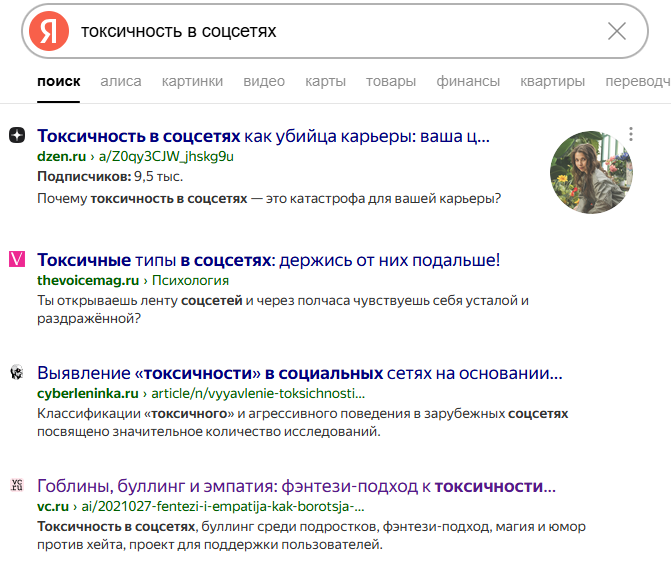Open the «карты» tab
The width and height of the screenshot is (671, 579).
[x=325, y=81]
